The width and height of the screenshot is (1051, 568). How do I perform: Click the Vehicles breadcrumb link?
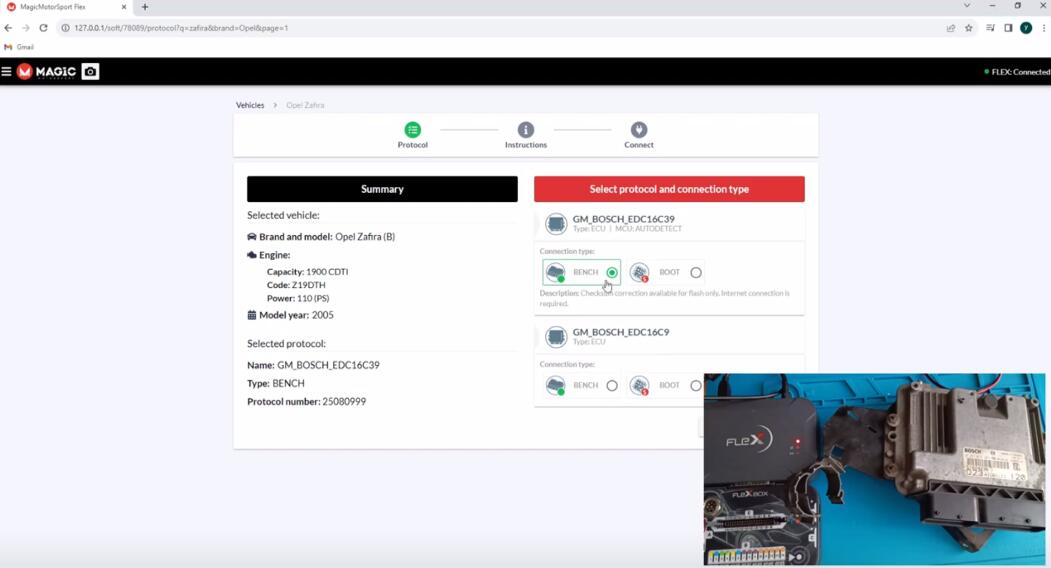250,105
